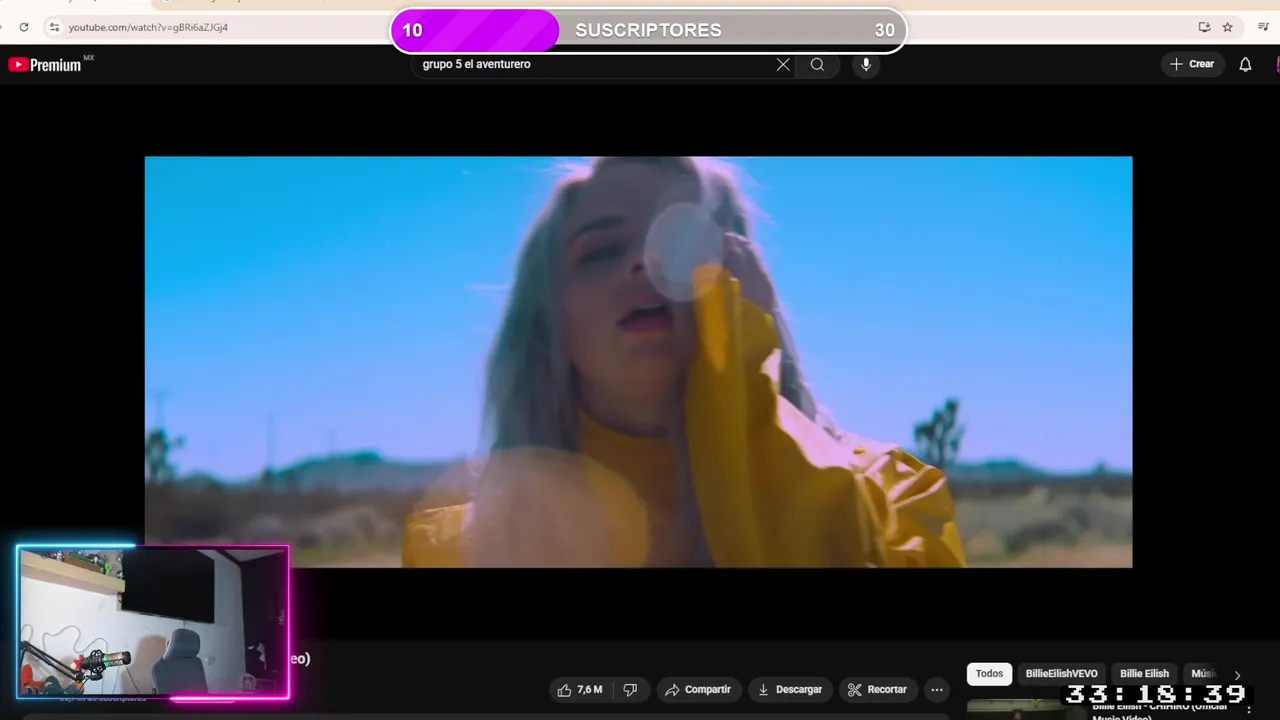
Task: Open site information icon in address bar
Action: pos(54,27)
